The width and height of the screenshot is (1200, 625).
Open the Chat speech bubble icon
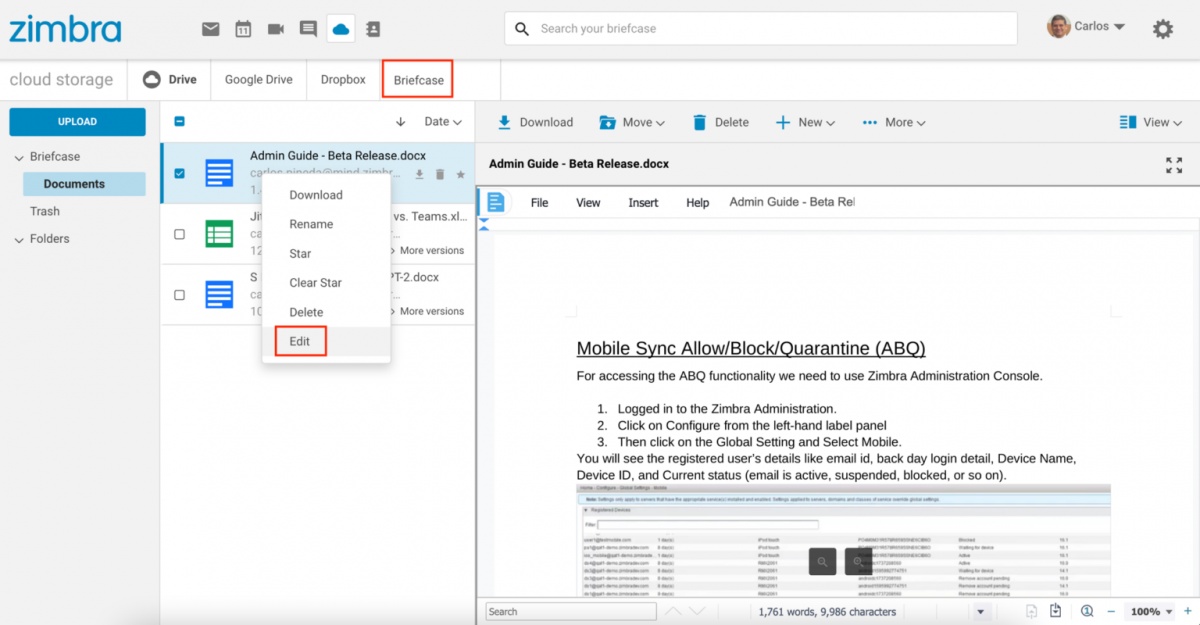(x=308, y=29)
